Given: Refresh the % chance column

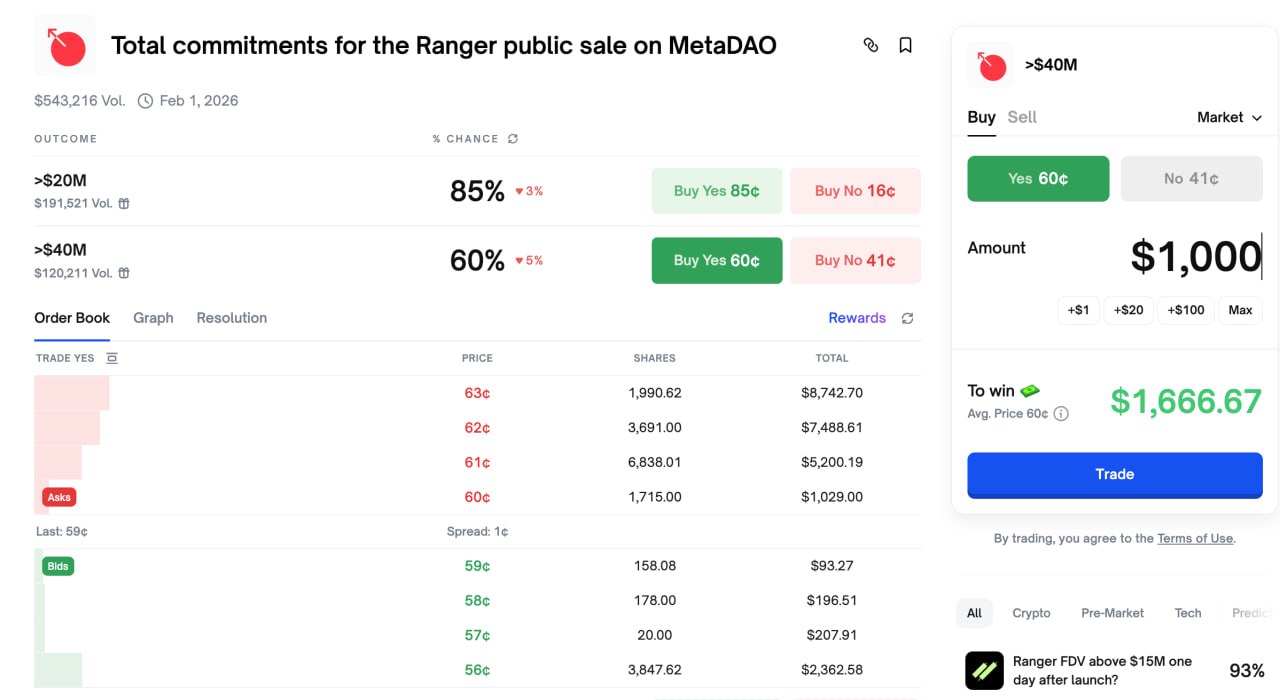Looking at the screenshot, I should pos(513,139).
